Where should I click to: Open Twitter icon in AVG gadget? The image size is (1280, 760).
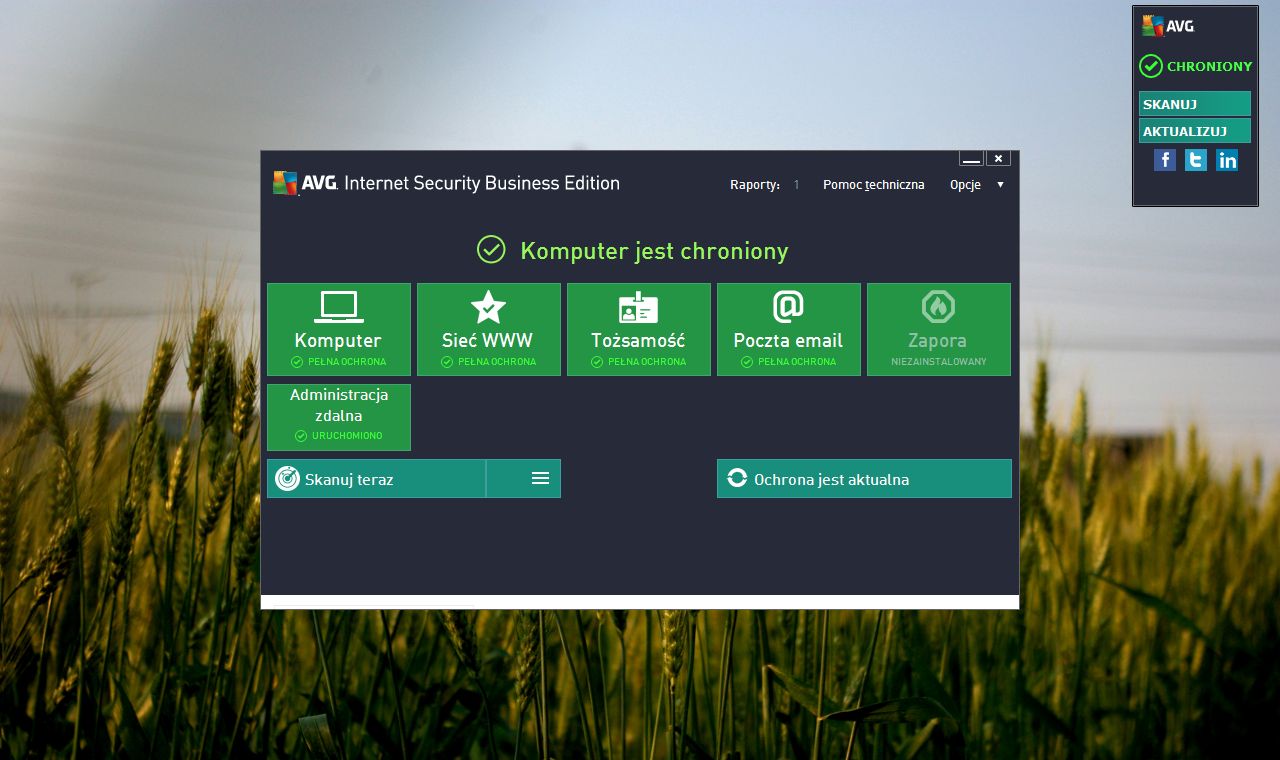click(x=1196, y=160)
